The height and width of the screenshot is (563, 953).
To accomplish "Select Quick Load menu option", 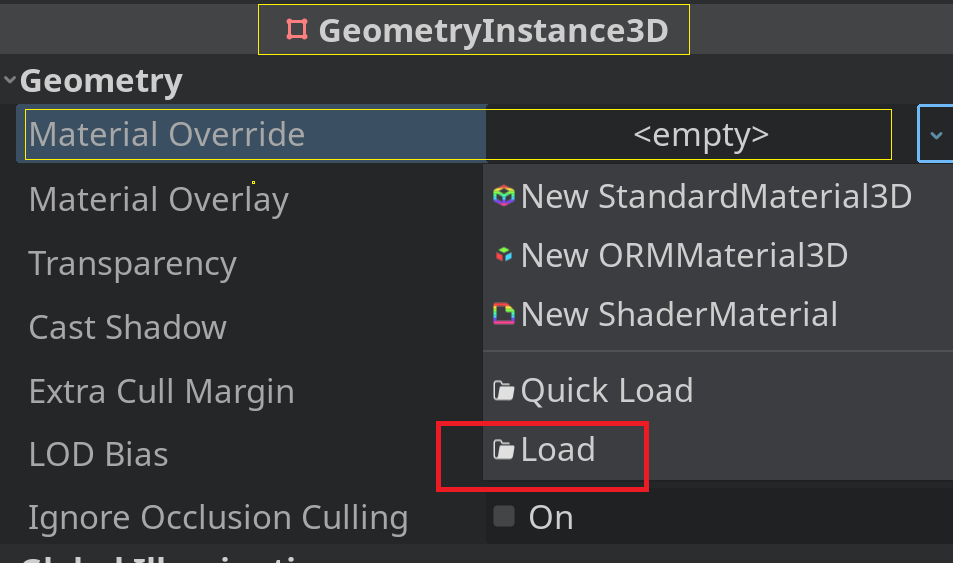I will (x=607, y=390).
